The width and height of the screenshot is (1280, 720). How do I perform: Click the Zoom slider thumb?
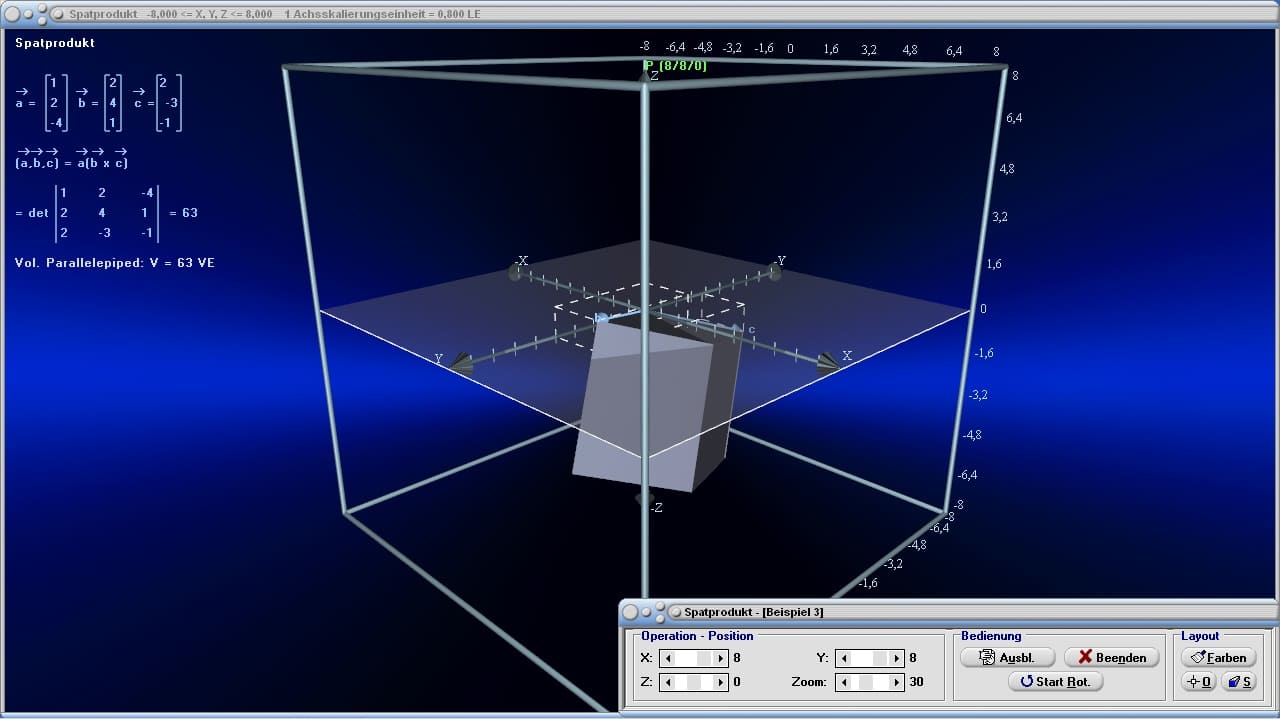[866, 682]
